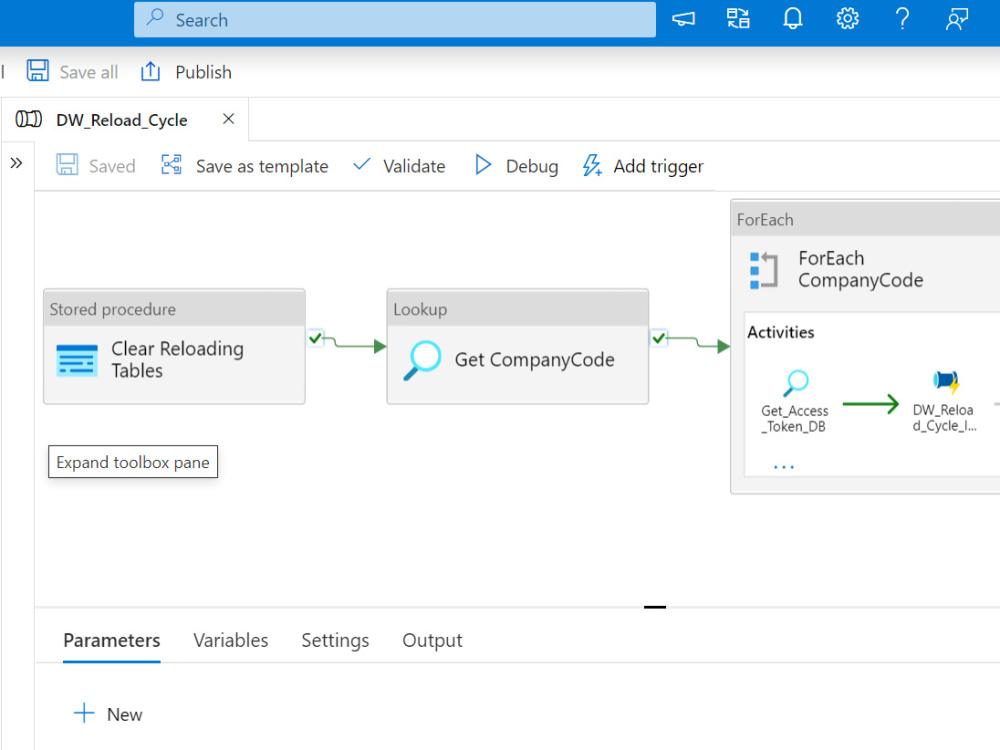The height and width of the screenshot is (750, 1000).
Task: Open the help question mark icon
Action: pos(902,18)
